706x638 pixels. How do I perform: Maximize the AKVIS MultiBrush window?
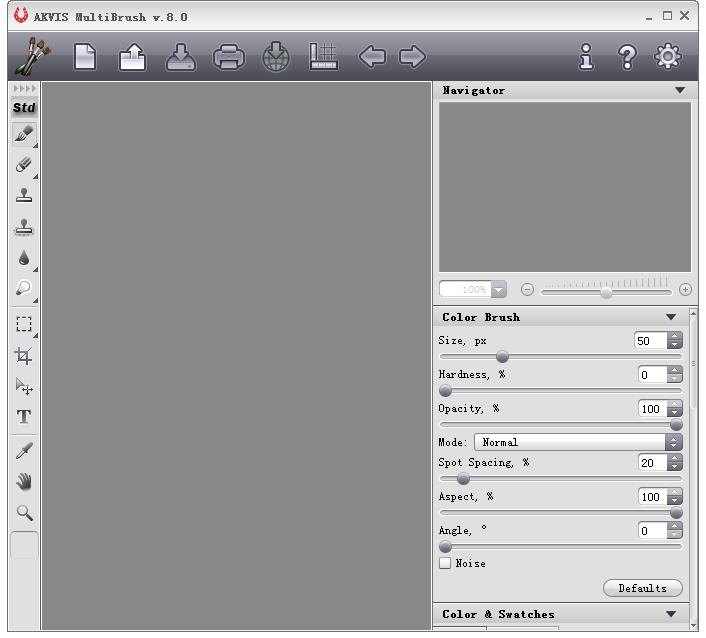(x=667, y=16)
